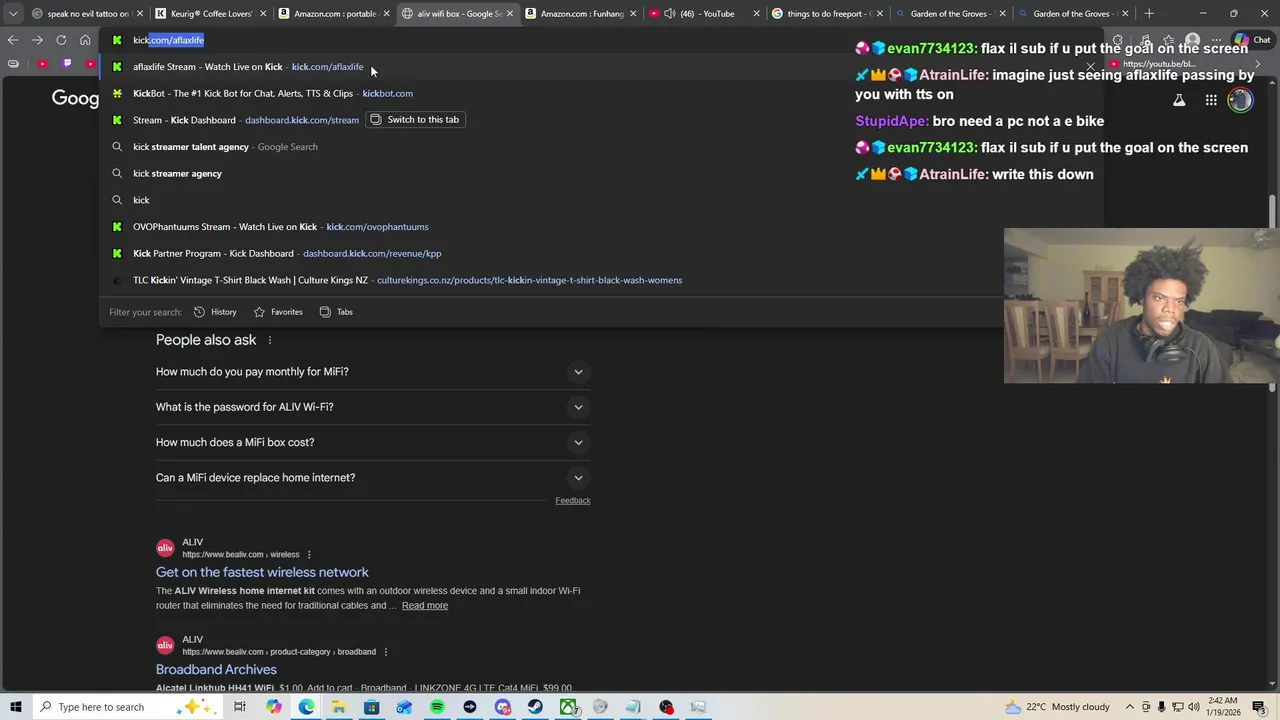Open the Google account avatar
This screenshot has height=720, width=1280.
(x=1240, y=100)
